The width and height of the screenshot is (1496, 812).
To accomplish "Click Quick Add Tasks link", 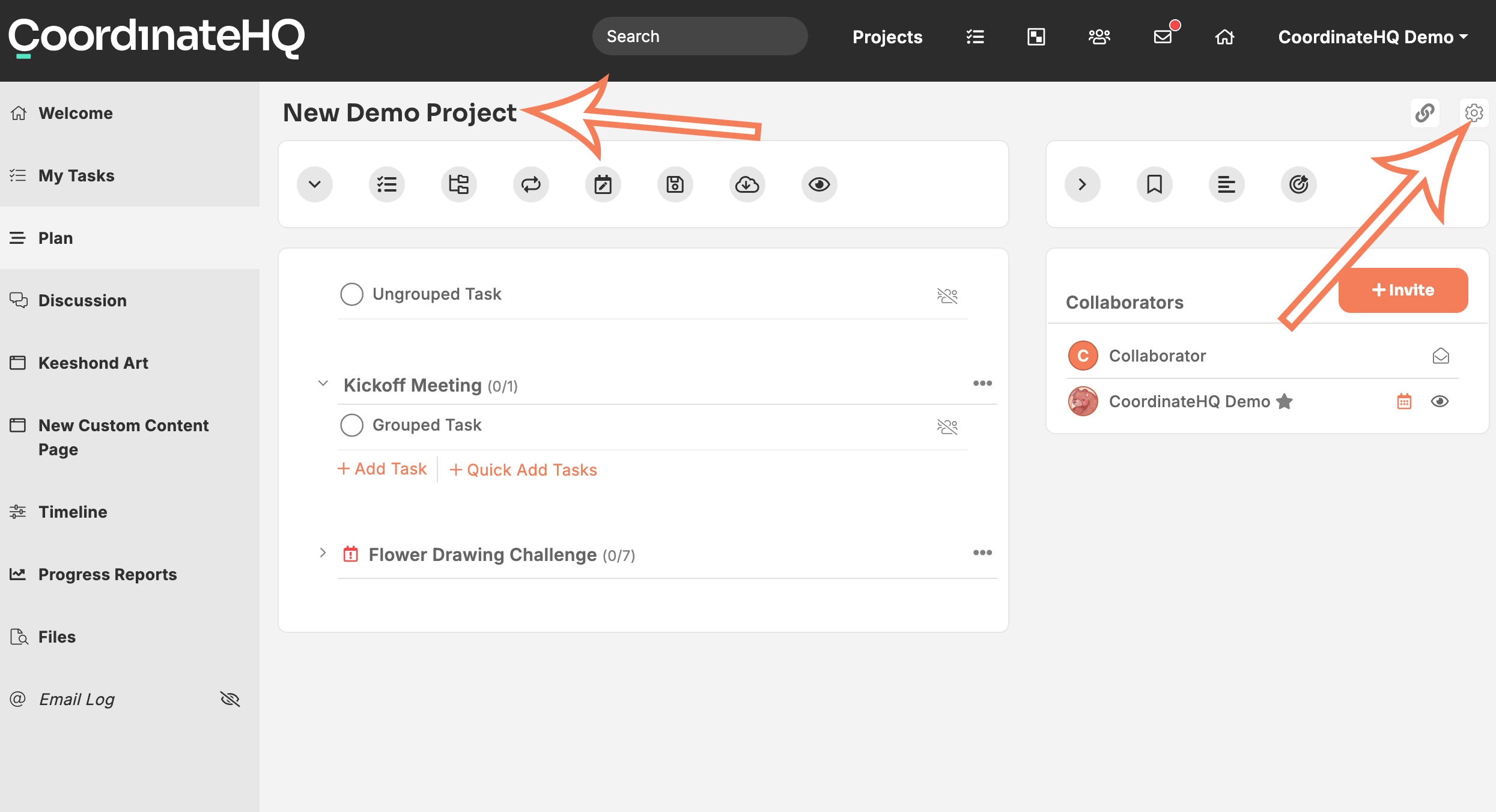I will pos(523,470).
